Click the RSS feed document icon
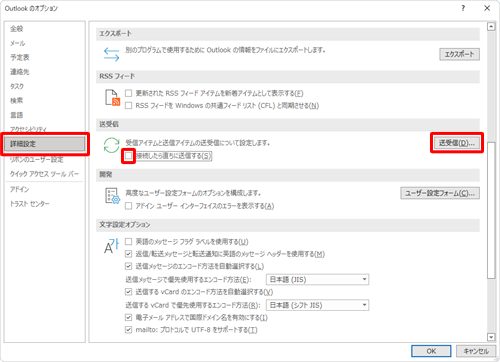 click(x=112, y=98)
